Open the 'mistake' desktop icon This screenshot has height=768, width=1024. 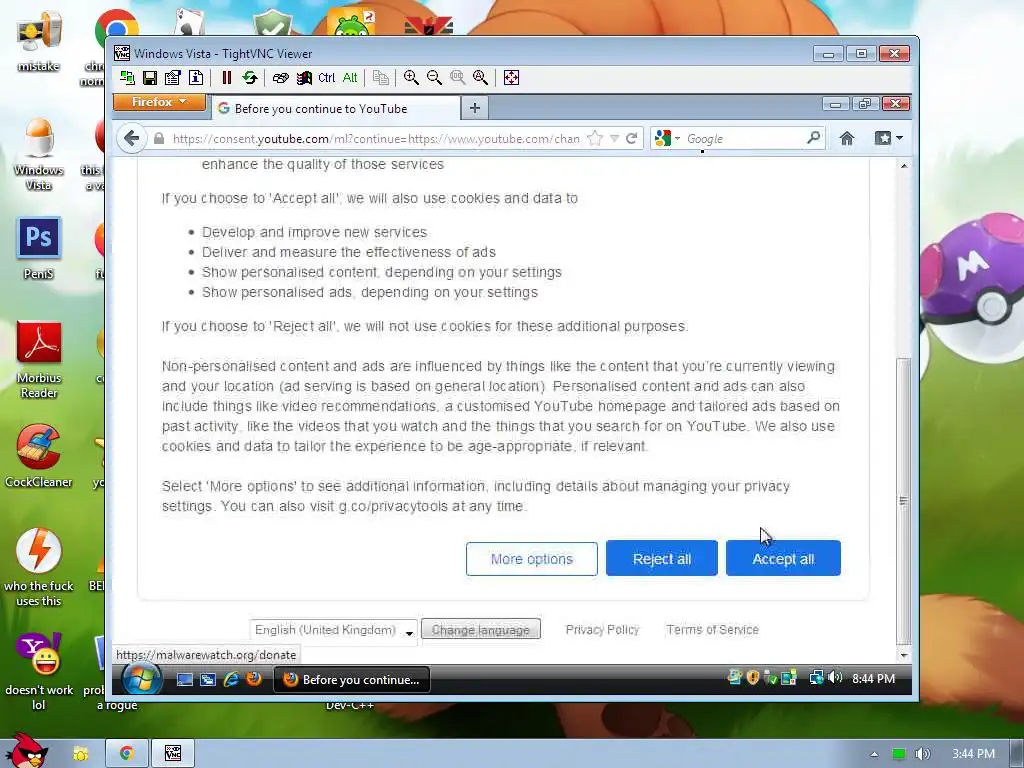tap(39, 41)
